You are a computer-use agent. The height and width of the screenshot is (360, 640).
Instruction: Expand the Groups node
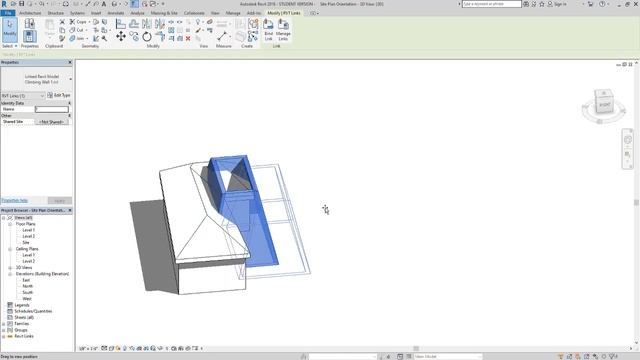pos(4,330)
